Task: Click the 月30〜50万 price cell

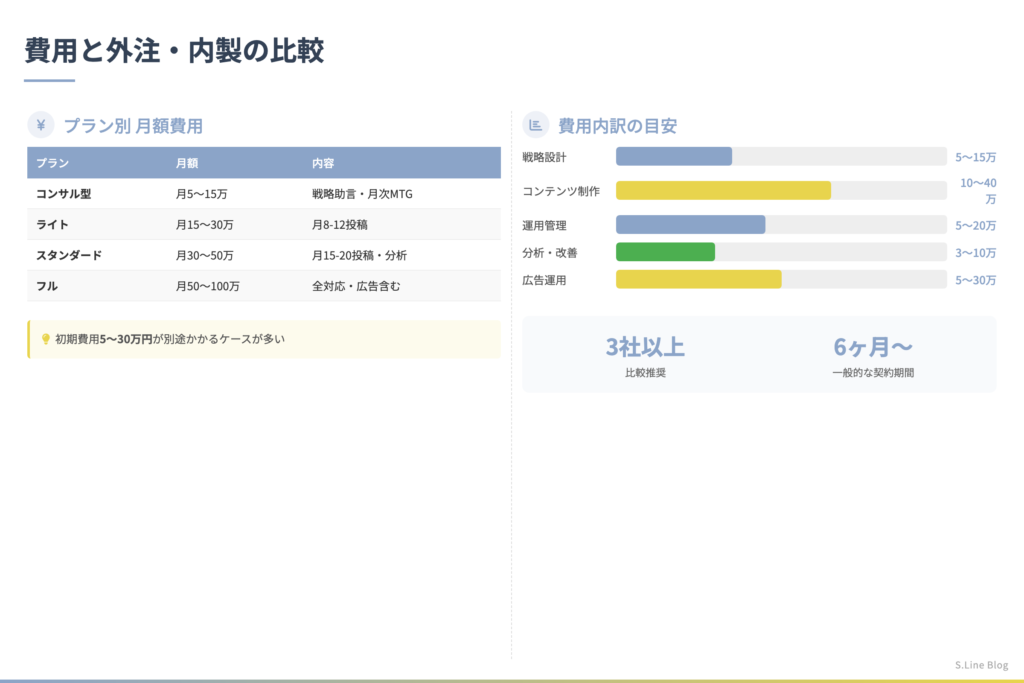Action: click(x=204, y=255)
